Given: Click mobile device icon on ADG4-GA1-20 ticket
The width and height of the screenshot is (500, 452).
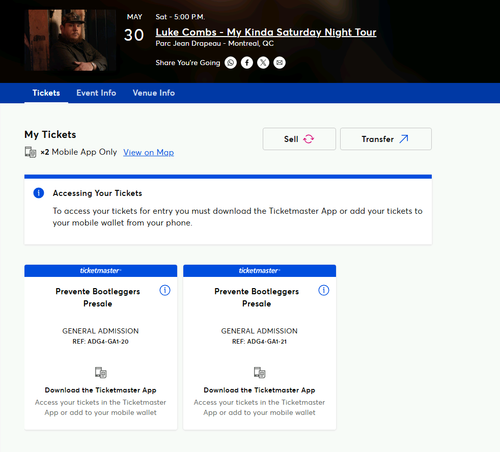Looking at the screenshot, I should (x=101, y=372).
